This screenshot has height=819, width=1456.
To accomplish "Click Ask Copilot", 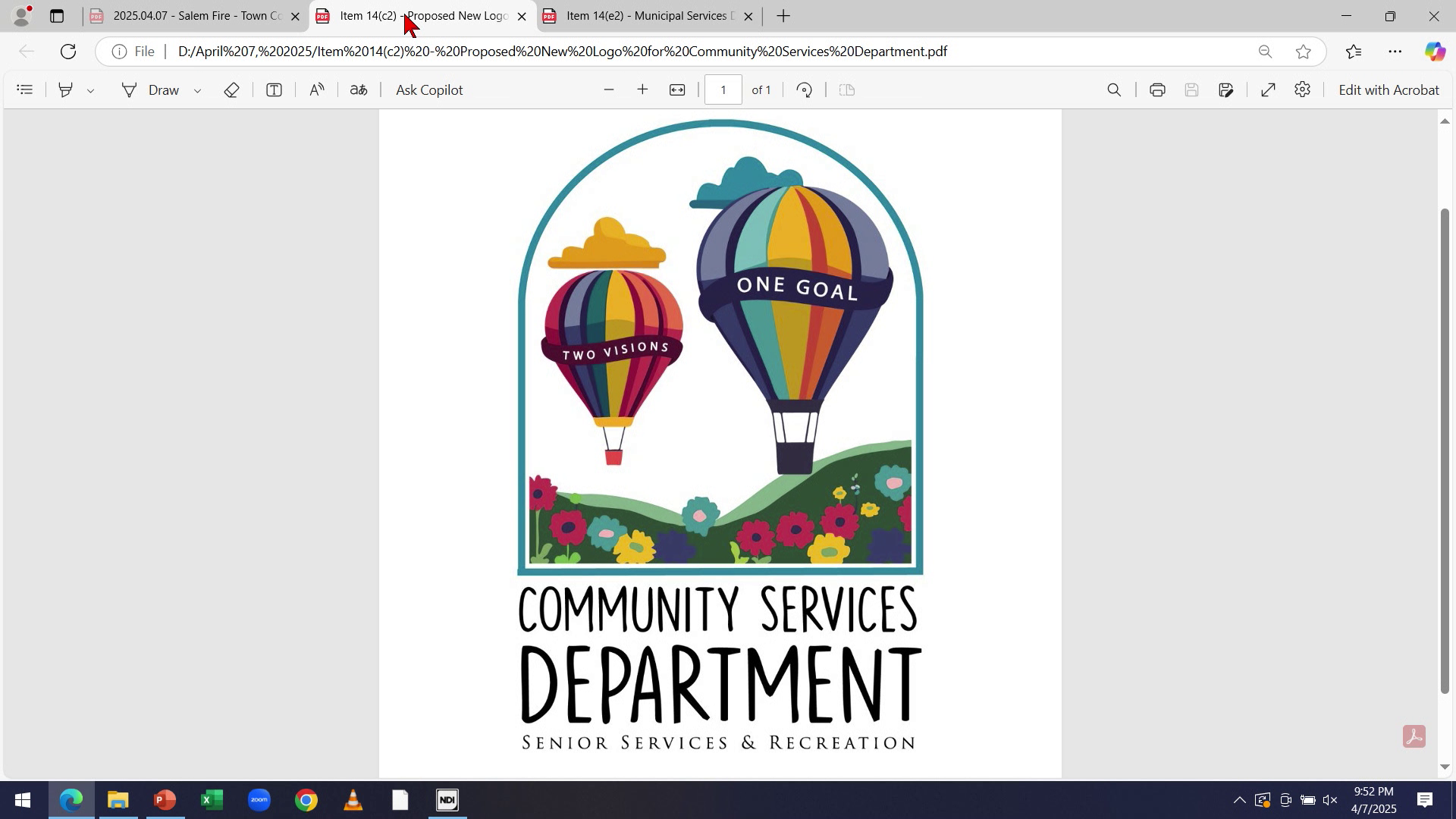I will [x=429, y=89].
